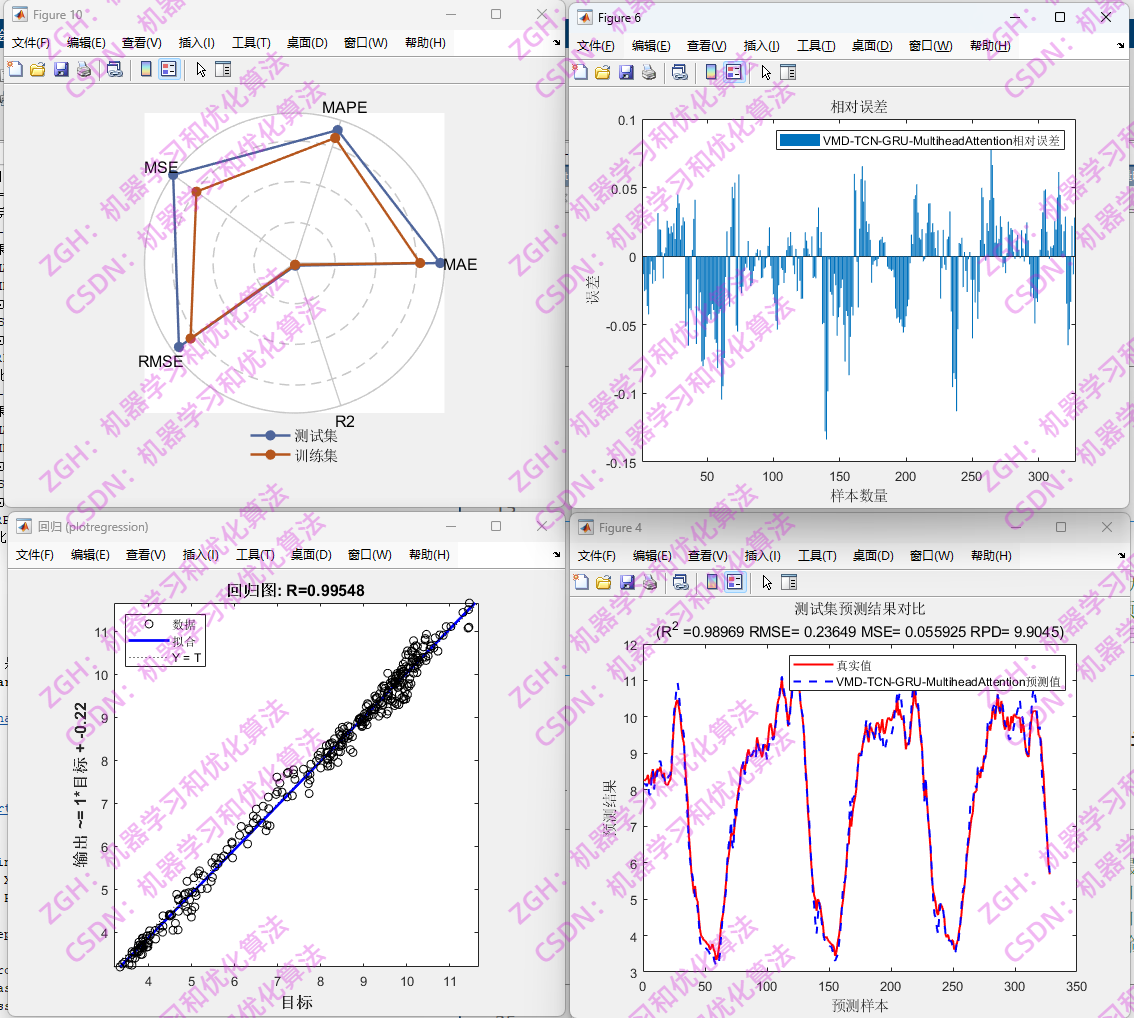Toggle Insert Colorbar in Figure 10 toolbar
Viewport: 1134px width, 1018px height.
click(146, 69)
